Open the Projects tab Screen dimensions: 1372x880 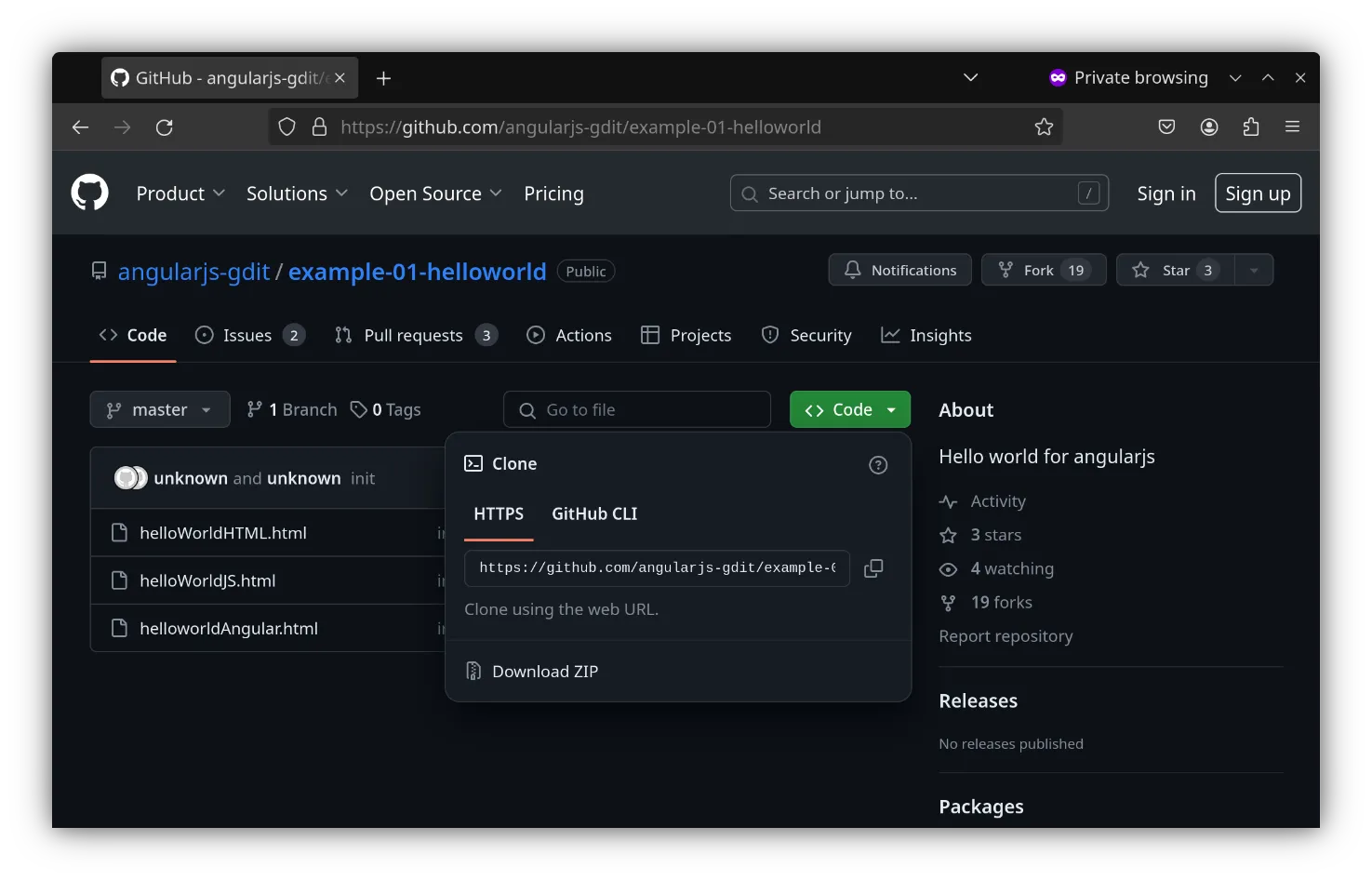(x=686, y=336)
